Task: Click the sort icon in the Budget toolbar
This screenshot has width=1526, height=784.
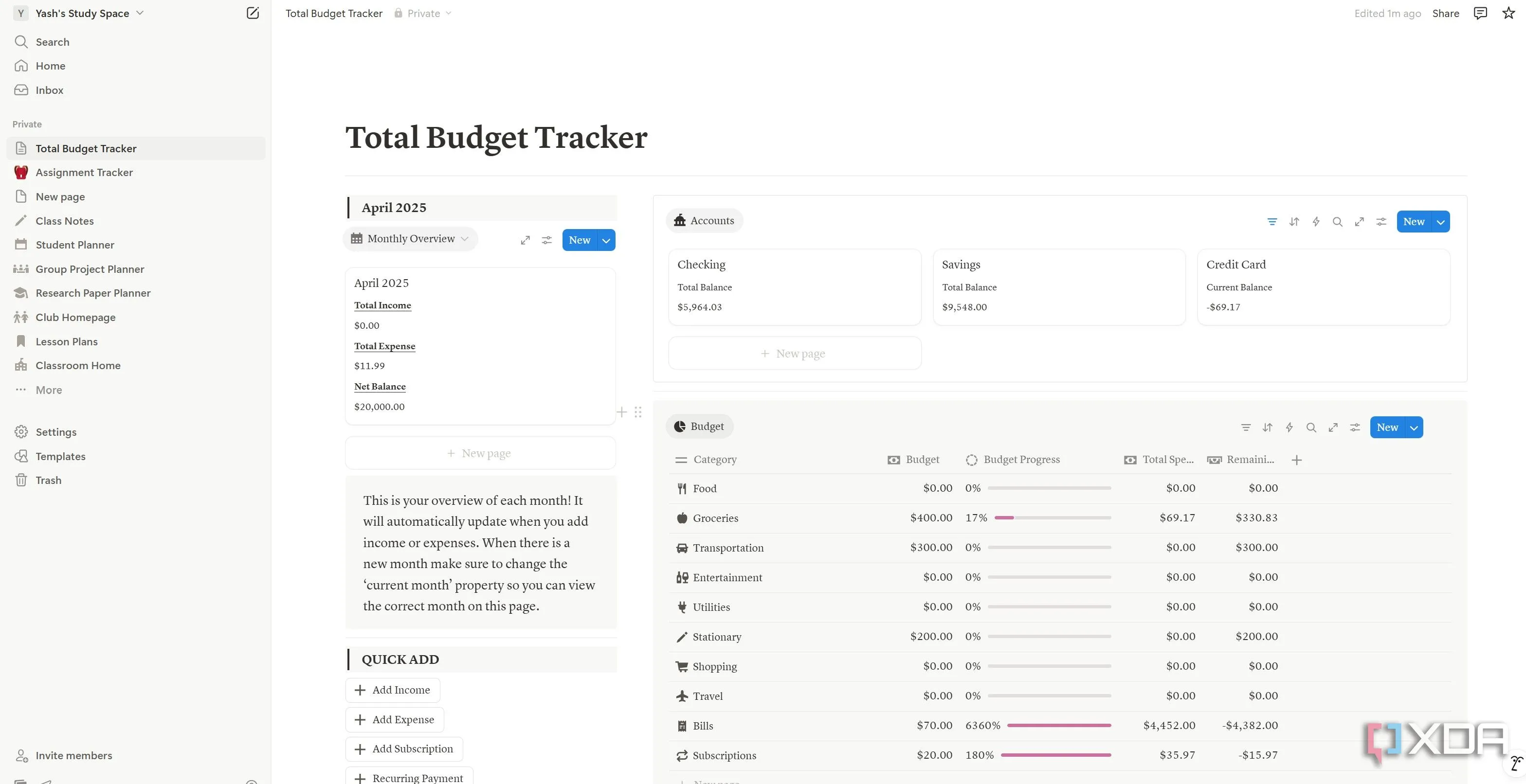Action: (x=1267, y=428)
